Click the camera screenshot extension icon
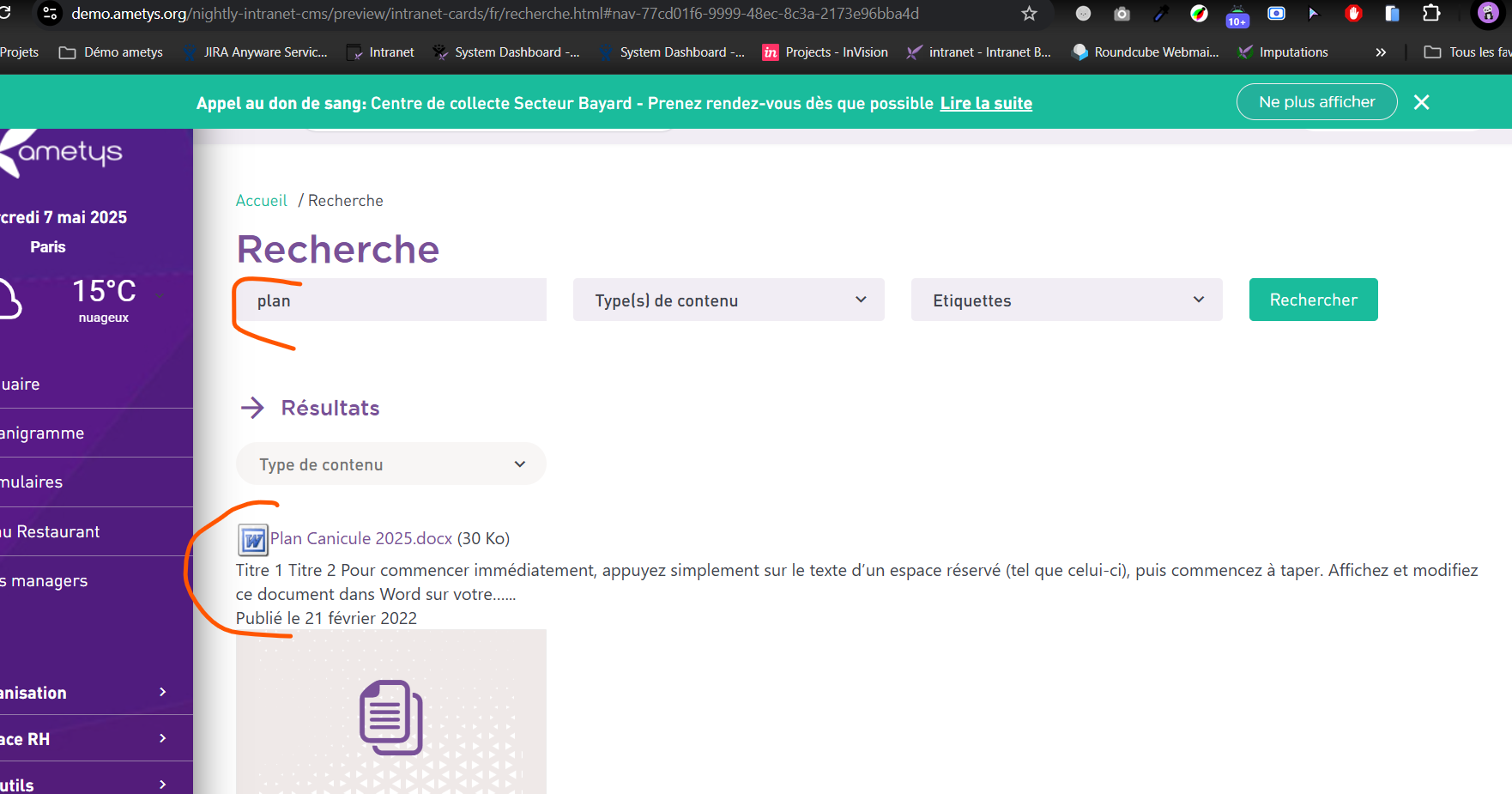 pos(1122,14)
